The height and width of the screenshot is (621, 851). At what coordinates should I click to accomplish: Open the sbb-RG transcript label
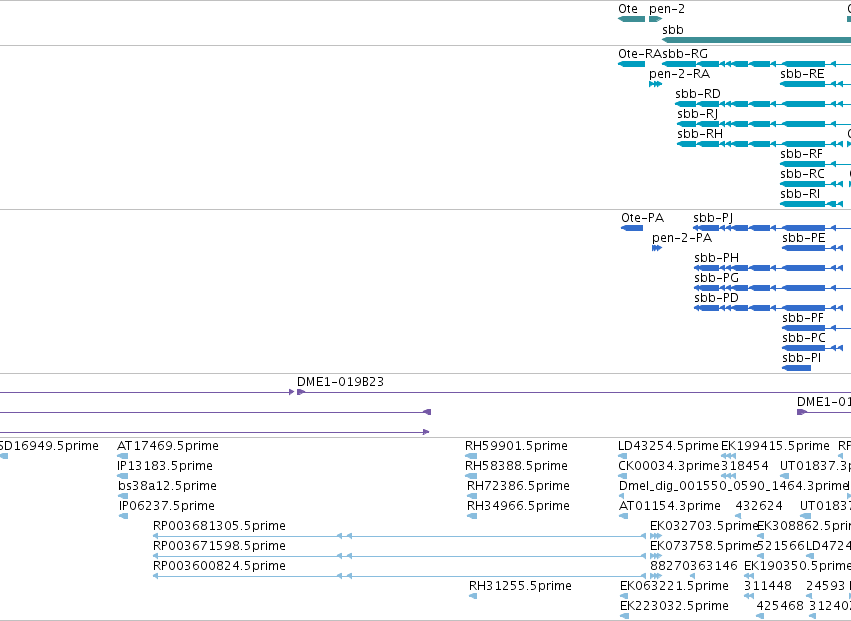pyautogui.click(x=685, y=53)
